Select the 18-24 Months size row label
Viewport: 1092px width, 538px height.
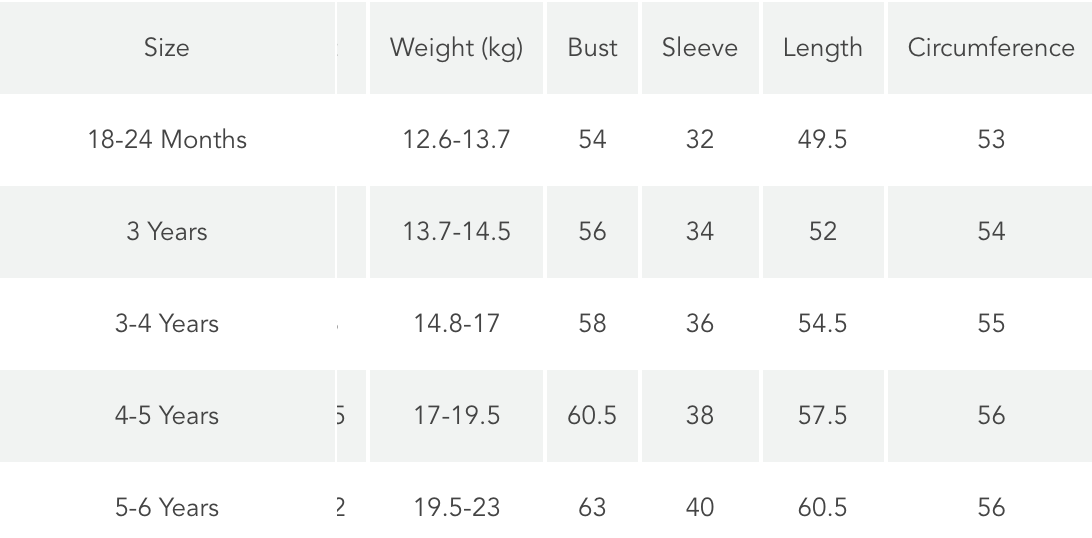[166, 139]
